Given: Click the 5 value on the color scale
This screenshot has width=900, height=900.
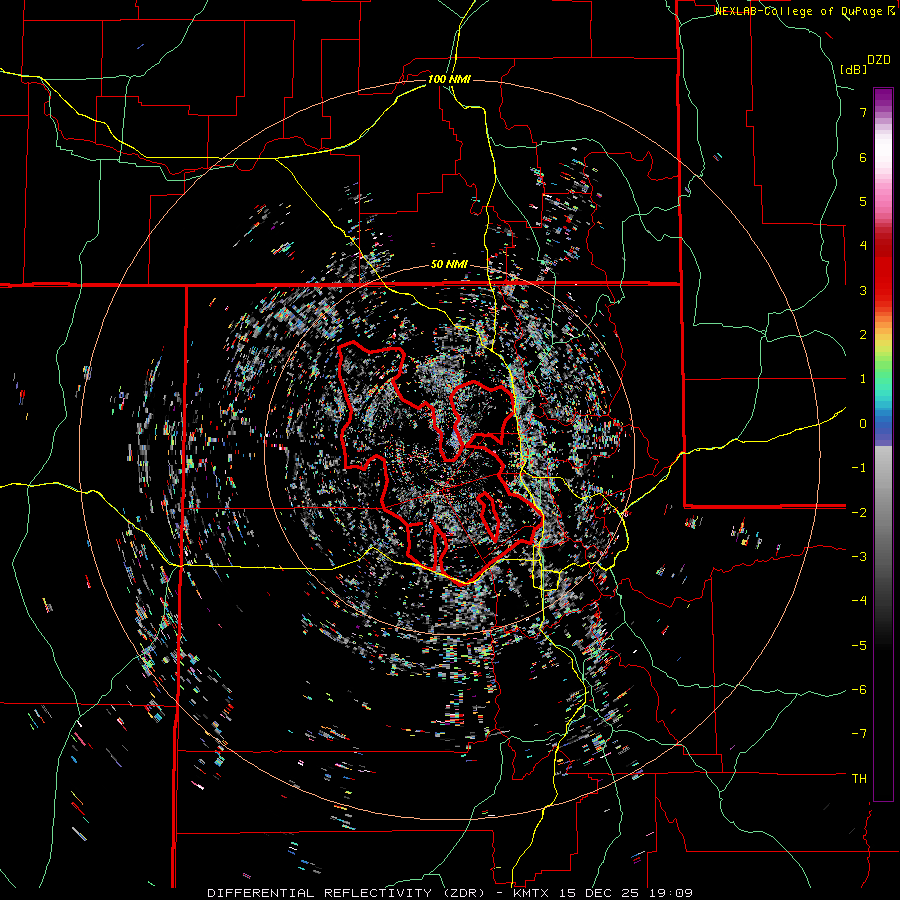Looking at the screenshot, I should [863, 201].
